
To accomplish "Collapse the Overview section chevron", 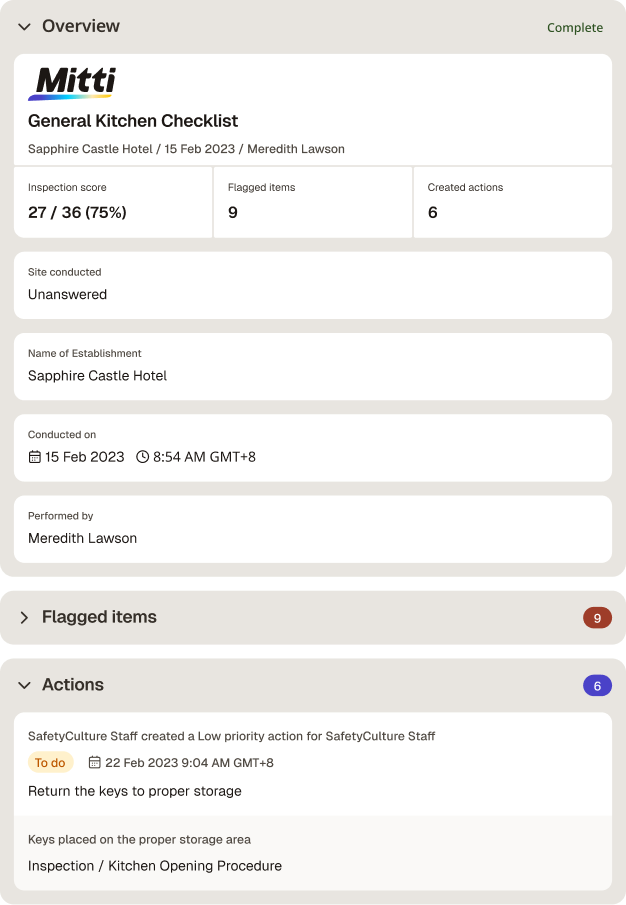I will coord(24,27).
